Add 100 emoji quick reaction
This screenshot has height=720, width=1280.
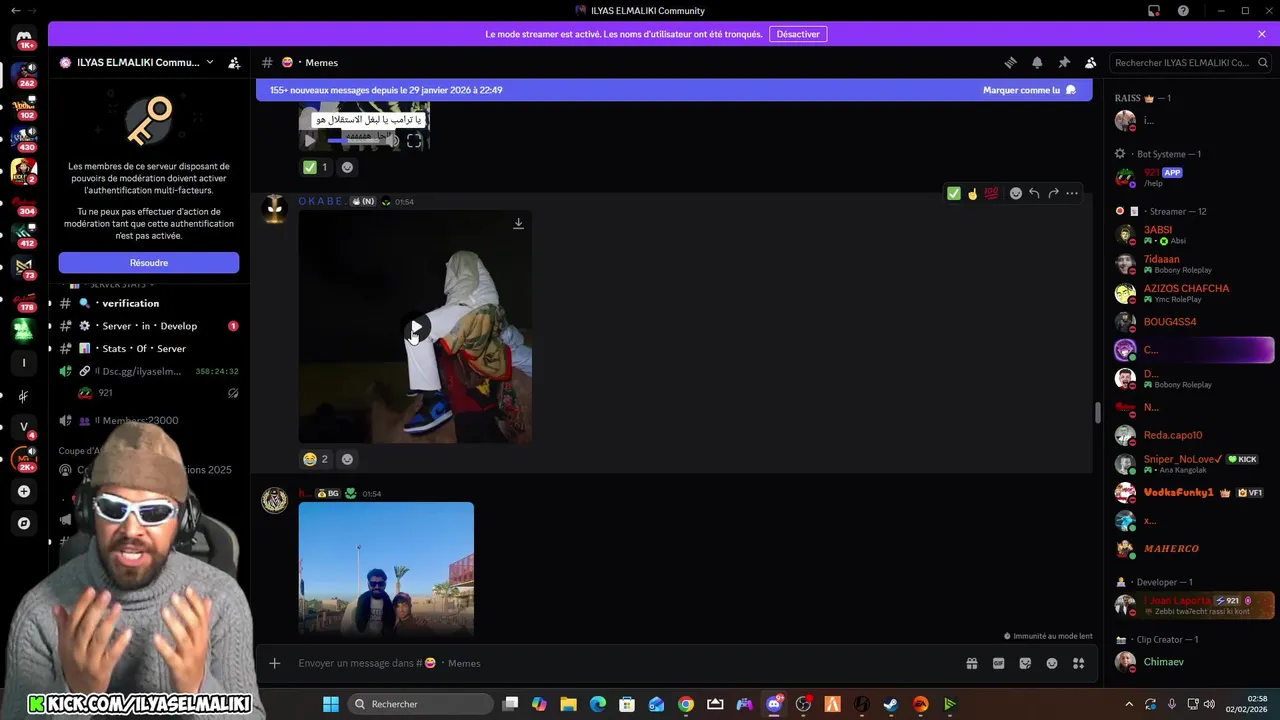(x=991, y=193)
